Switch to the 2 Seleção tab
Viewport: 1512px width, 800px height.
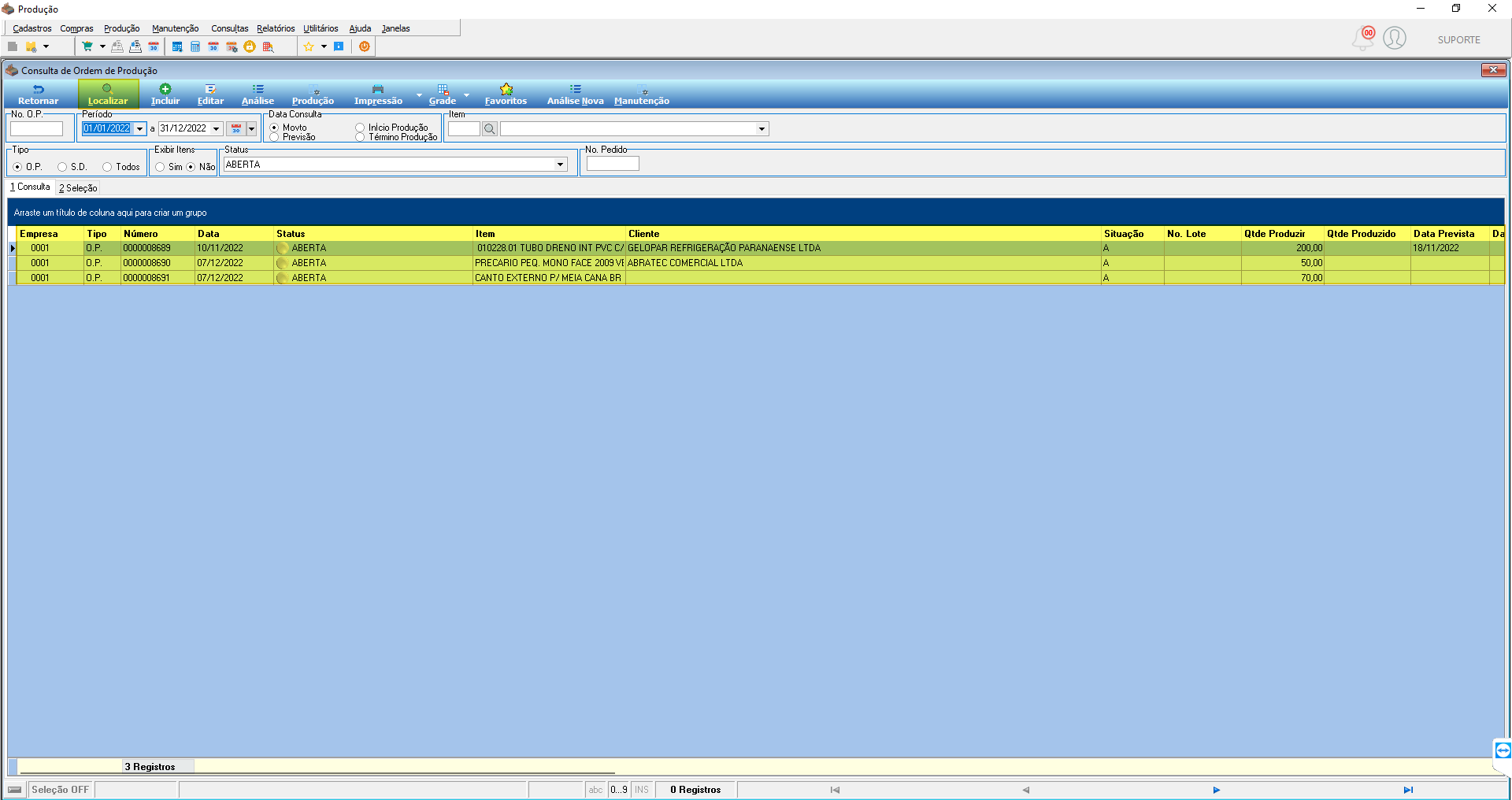point(78,187)
